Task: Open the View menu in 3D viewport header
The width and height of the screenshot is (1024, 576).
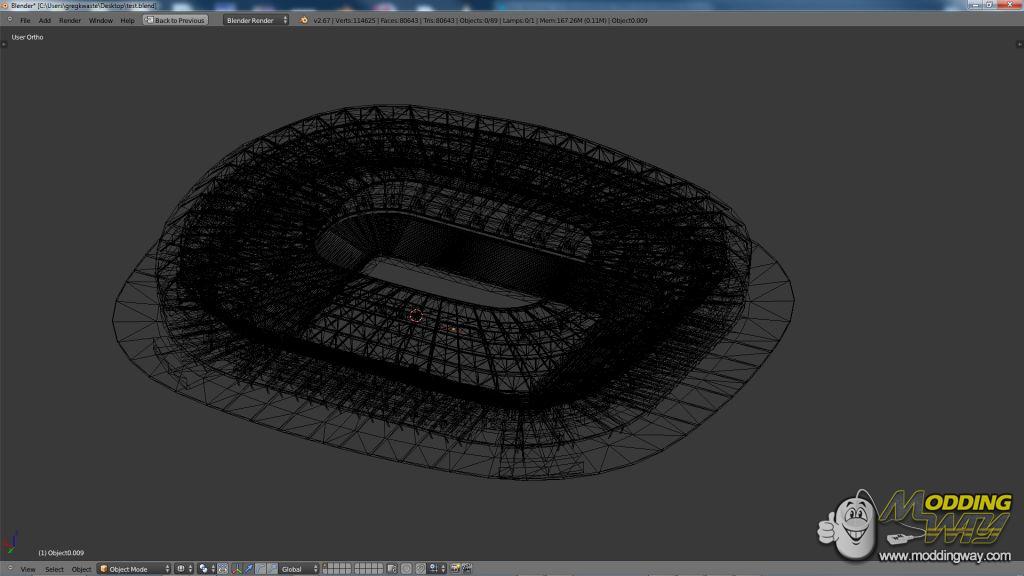Action: point(28,569)
